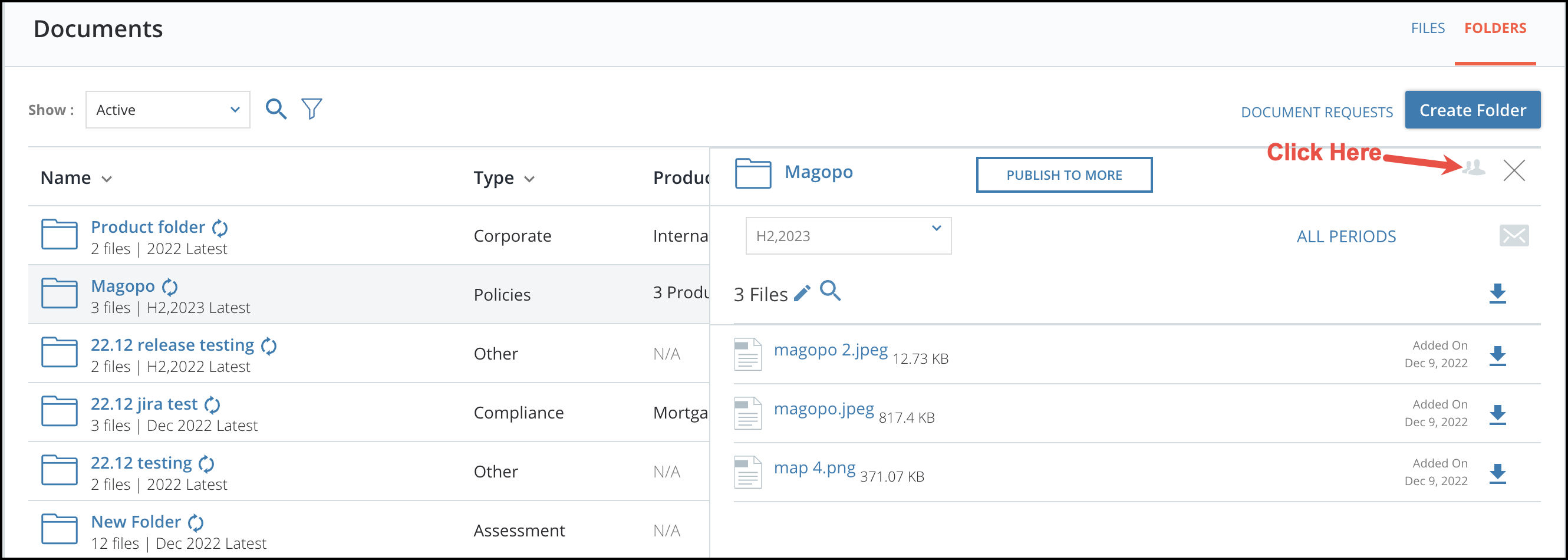Open the magopo.jpeg file link

click(x=824, y=409)
